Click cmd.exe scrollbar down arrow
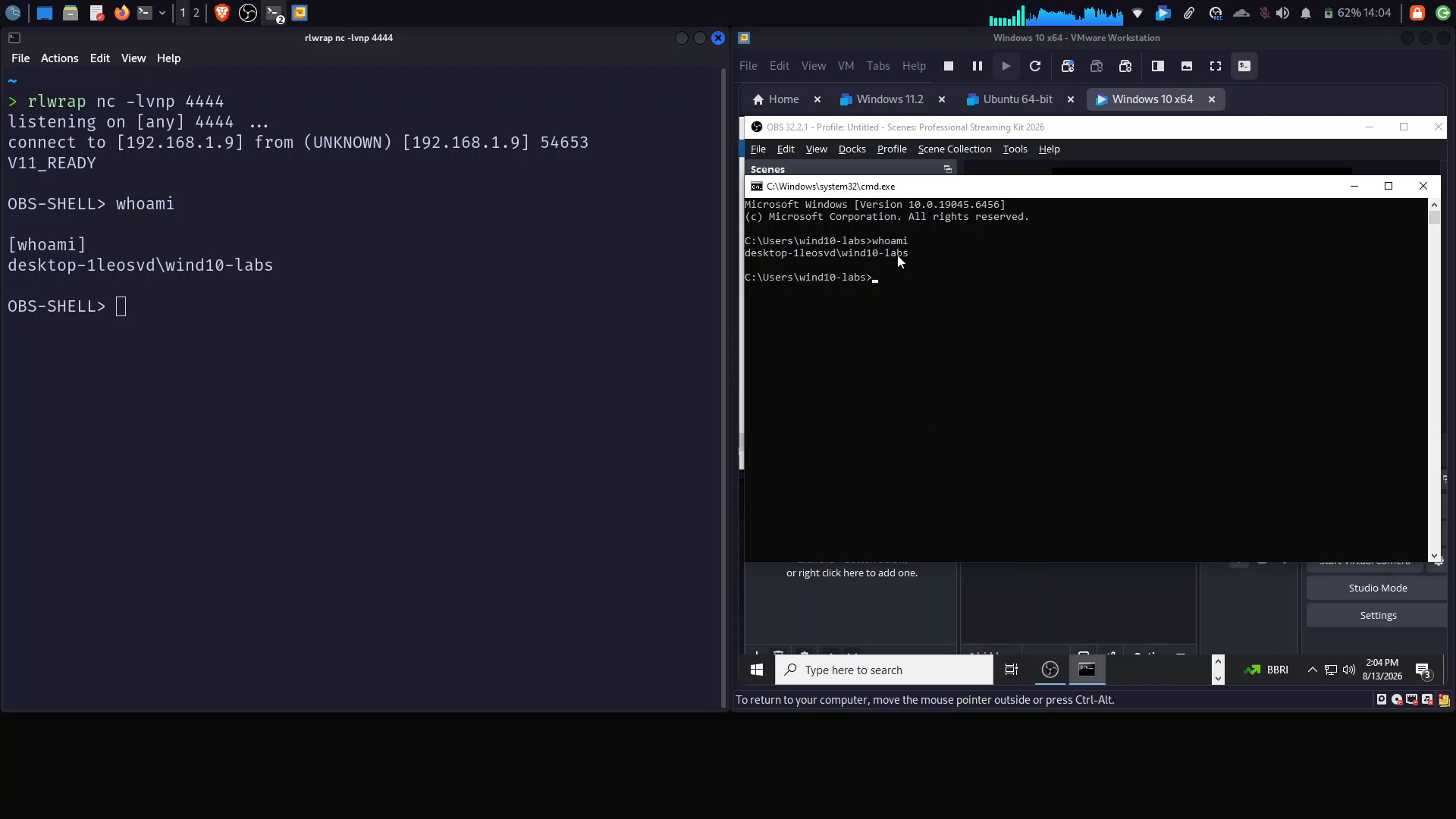The width and height of the screenshot is (1456, 819). pos(1434,556)
